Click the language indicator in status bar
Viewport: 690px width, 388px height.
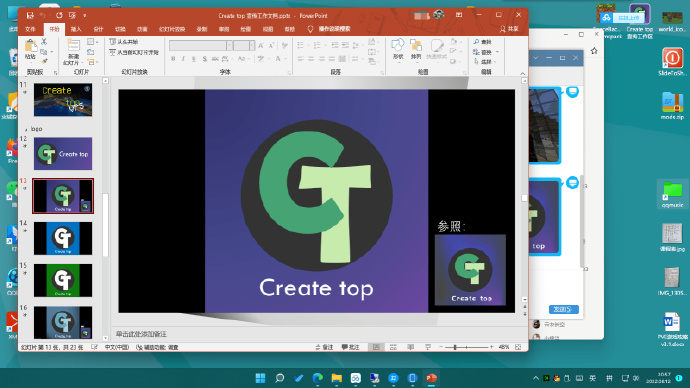click(x=117, y=347)
